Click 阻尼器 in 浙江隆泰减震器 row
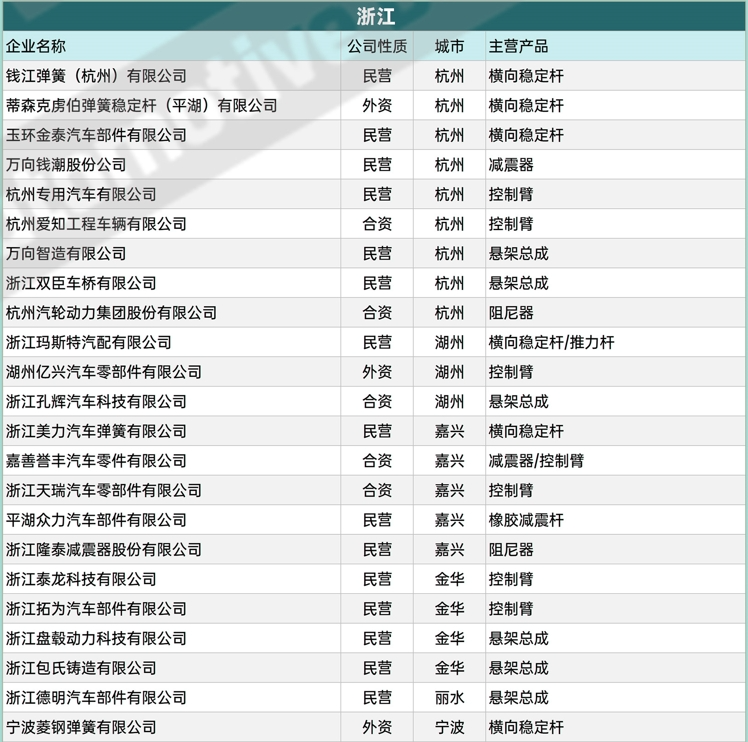The width and height of the screenshot is (748, 742). point(510,549)
